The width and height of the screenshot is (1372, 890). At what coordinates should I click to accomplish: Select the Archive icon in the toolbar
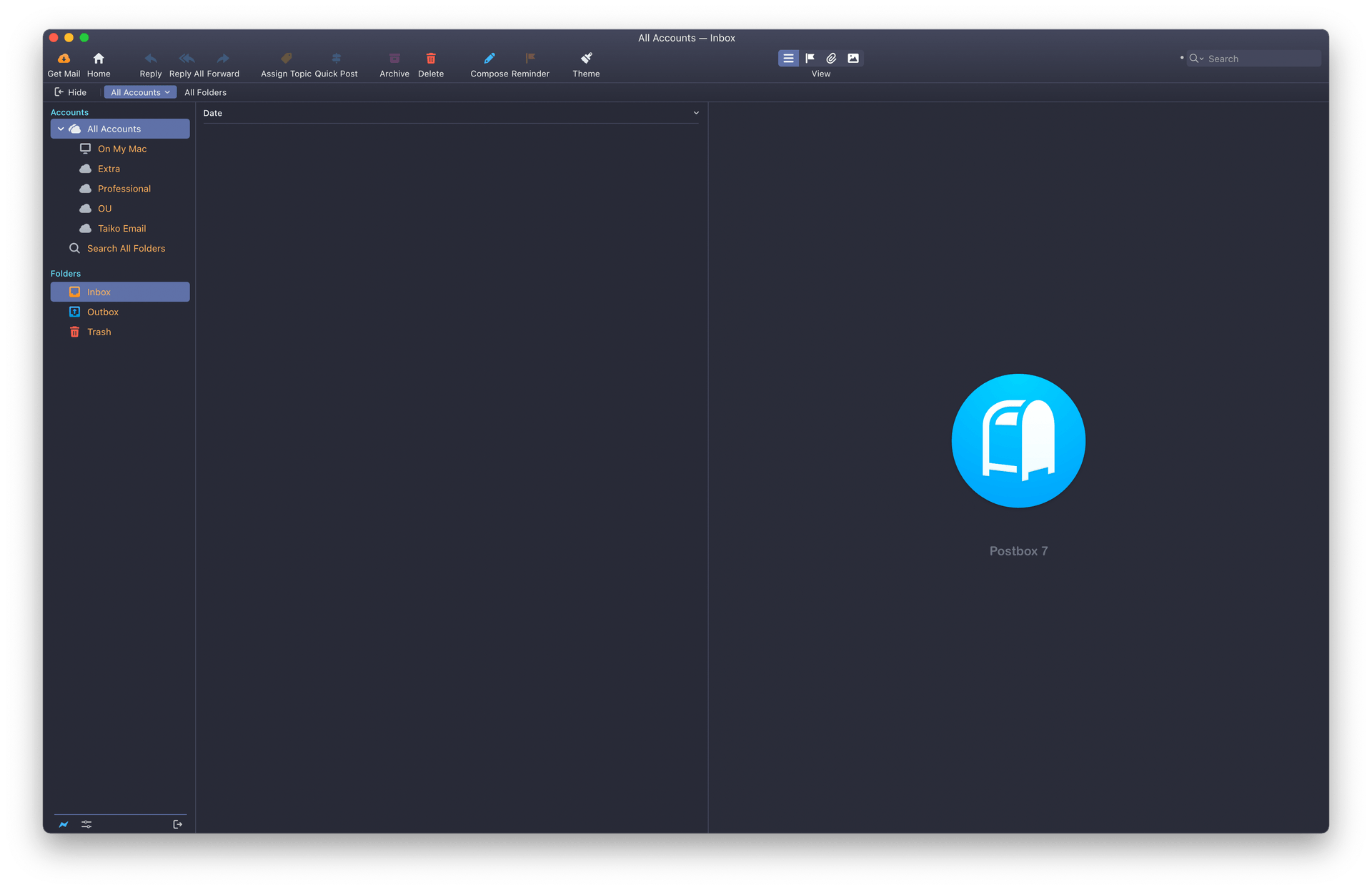[394, 59]
